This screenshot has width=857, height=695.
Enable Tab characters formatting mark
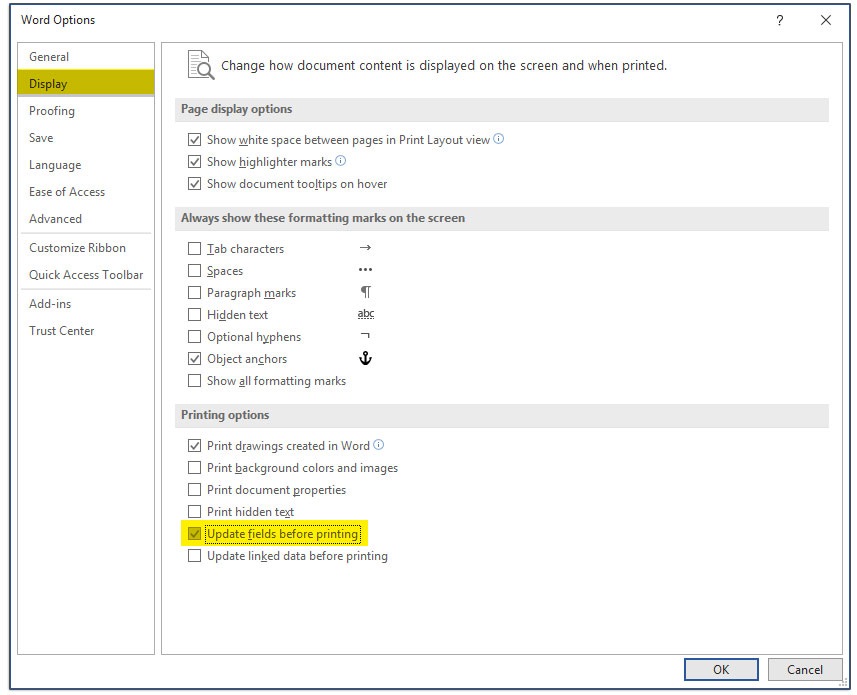(x=195, y=249)
